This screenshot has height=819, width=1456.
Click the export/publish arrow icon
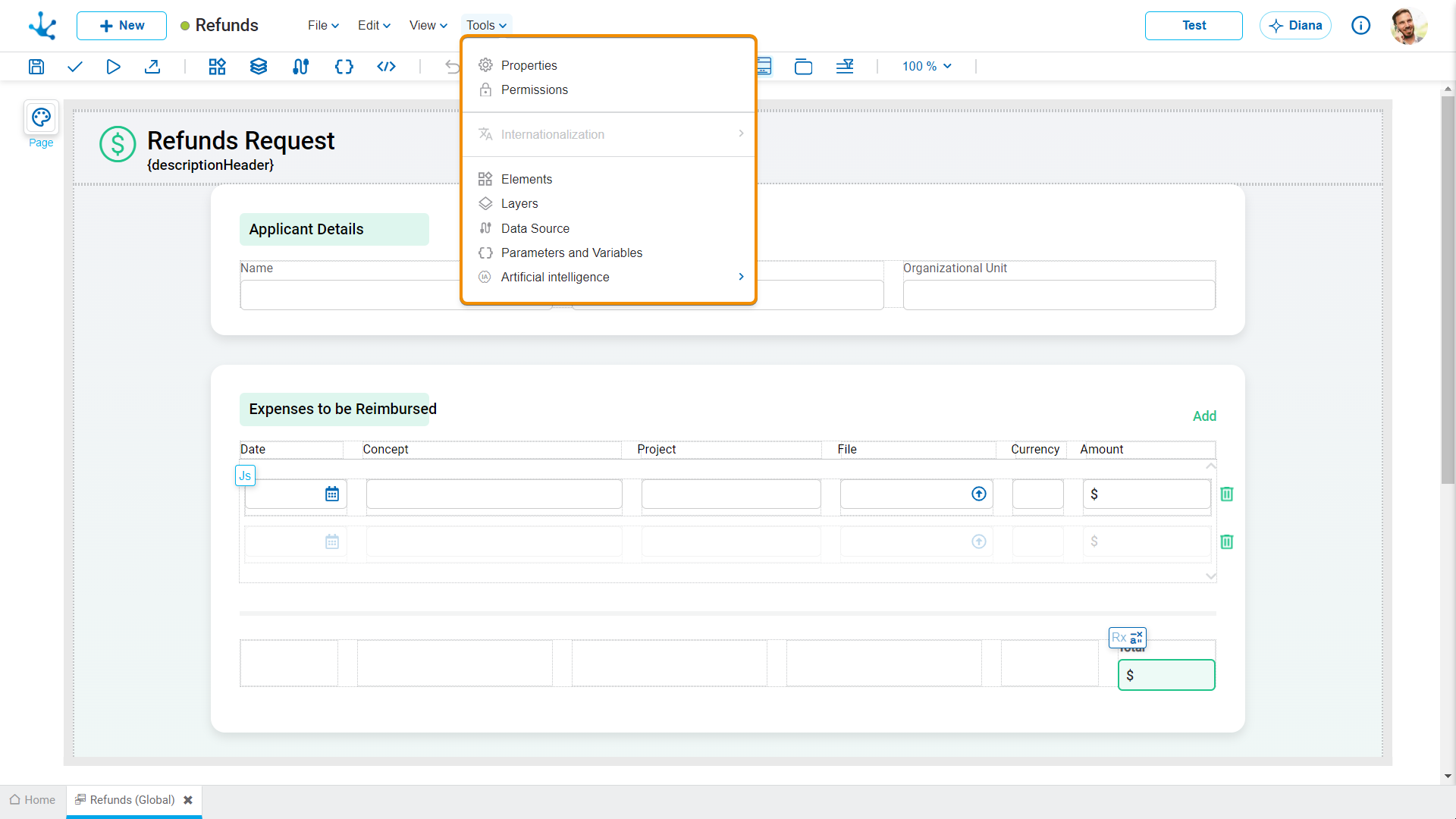pyautogui.click(x=152, y=67)
